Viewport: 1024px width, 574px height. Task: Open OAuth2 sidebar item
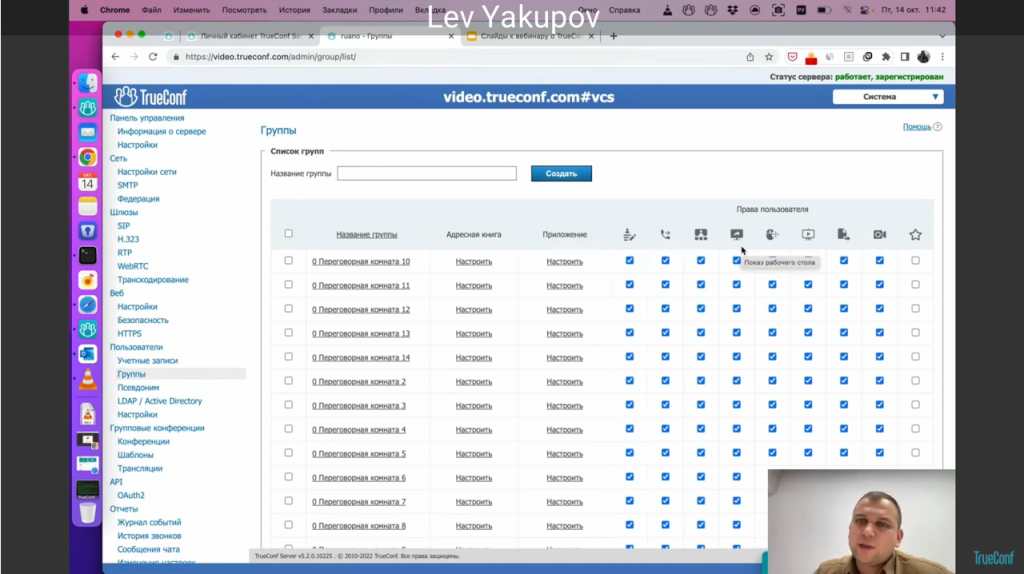coord(131,496)
